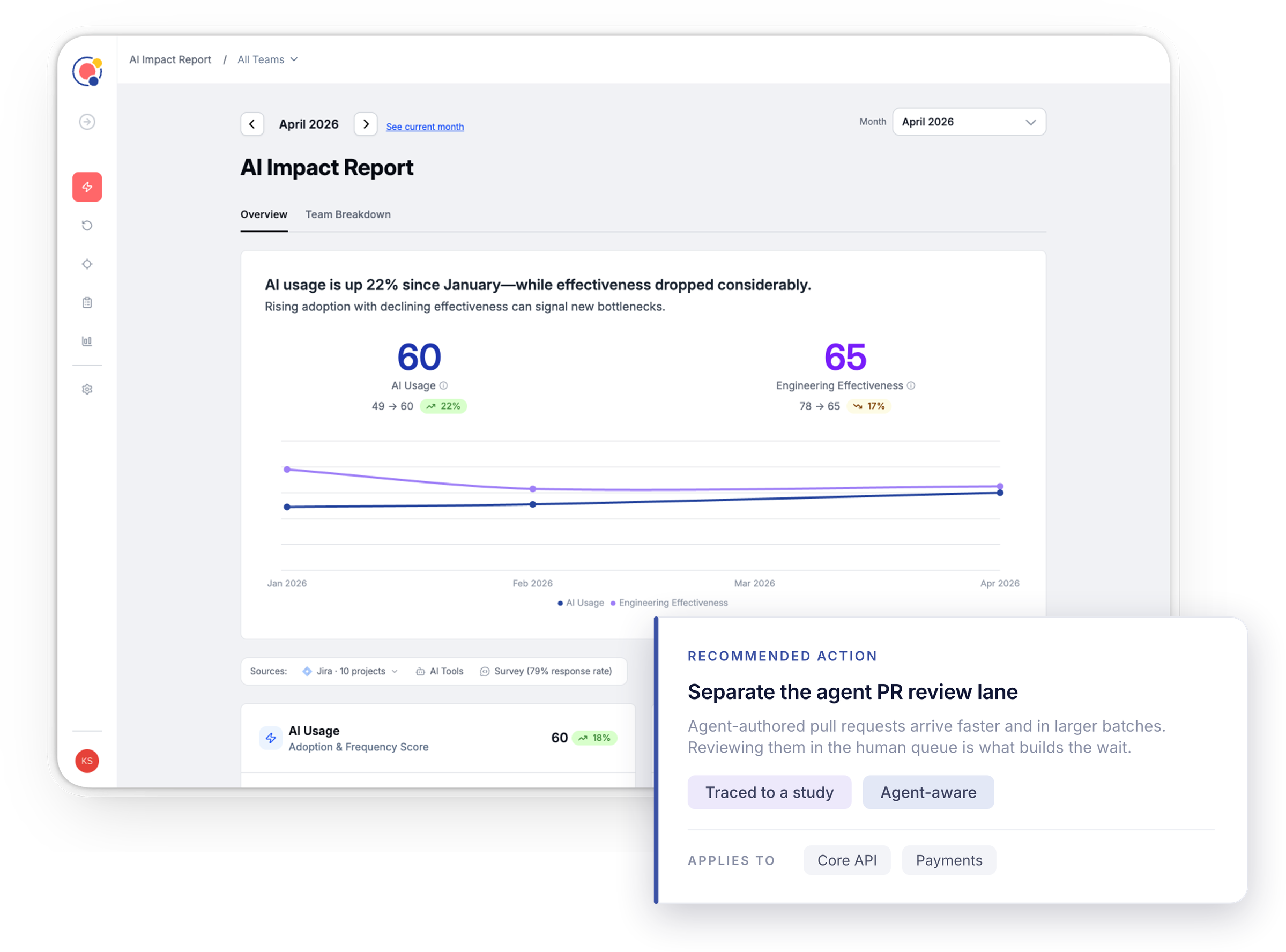Click the Jira diamond icon in Sources
The width and height of the screenshot is (1286, 952).
click(307, 671)
